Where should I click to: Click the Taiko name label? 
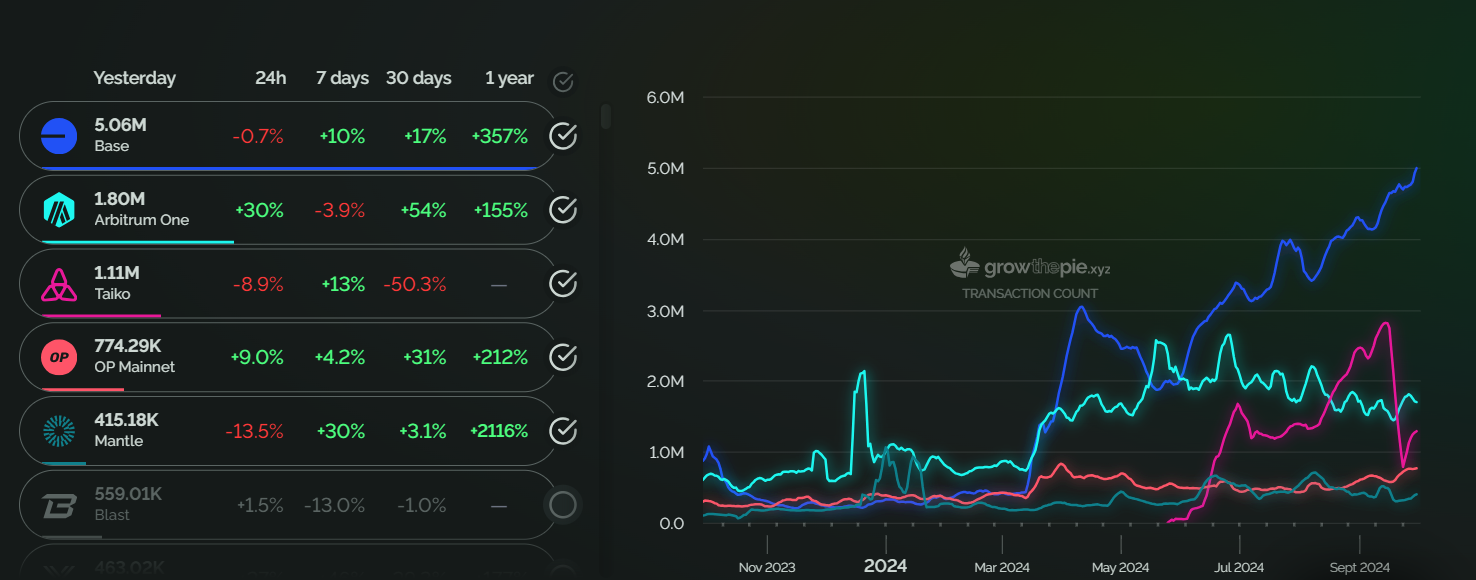[x=113, y=294]
